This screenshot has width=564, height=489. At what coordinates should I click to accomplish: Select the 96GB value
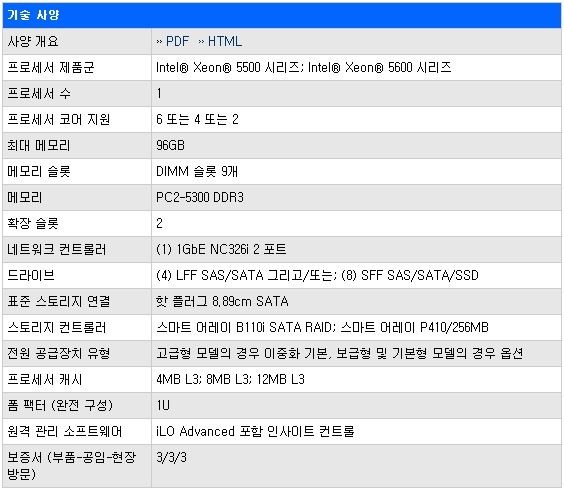(170, 145)
